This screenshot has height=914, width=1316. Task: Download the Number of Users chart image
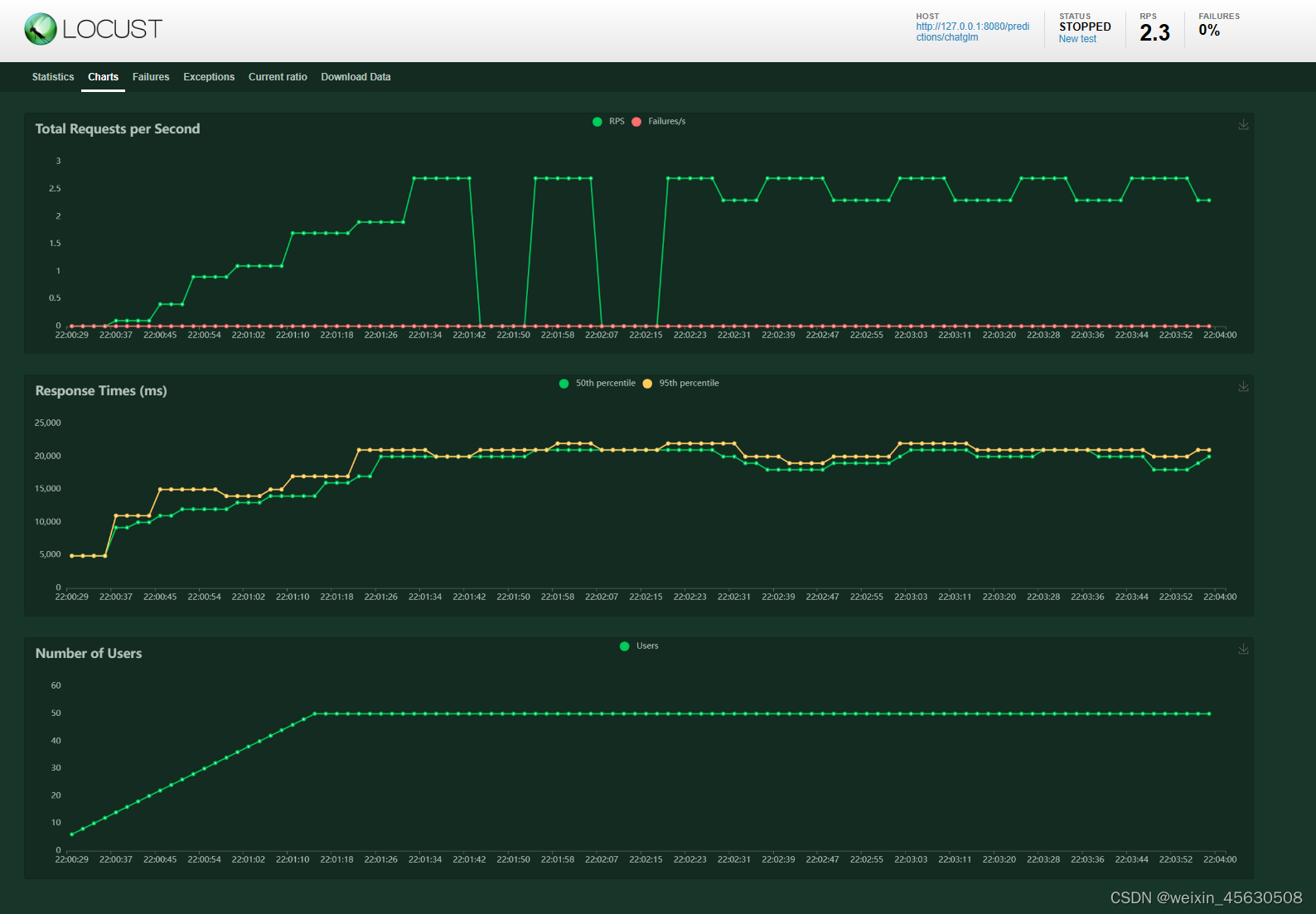pyautogui.click(x=1243, y=649)
